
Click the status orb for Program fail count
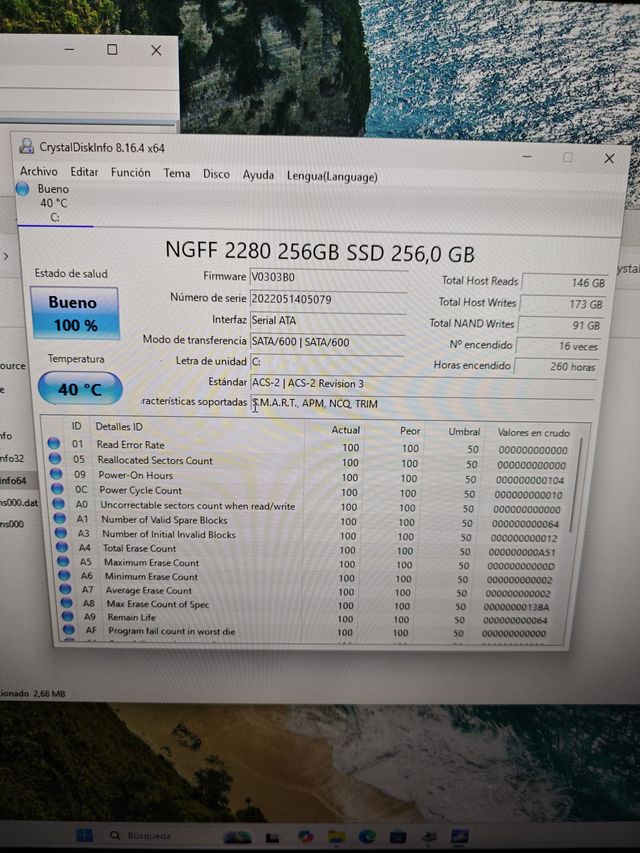pyautogui.click(x=69, y=629)
